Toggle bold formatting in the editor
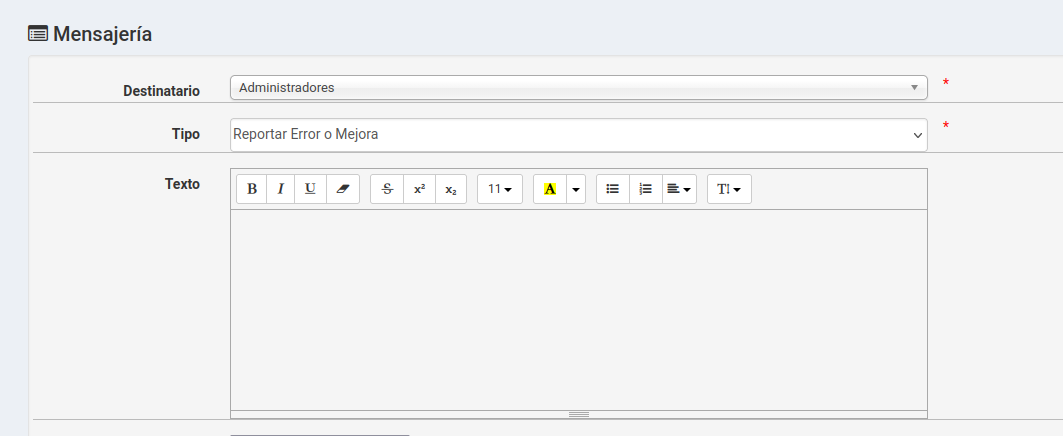 pos(252,189)
